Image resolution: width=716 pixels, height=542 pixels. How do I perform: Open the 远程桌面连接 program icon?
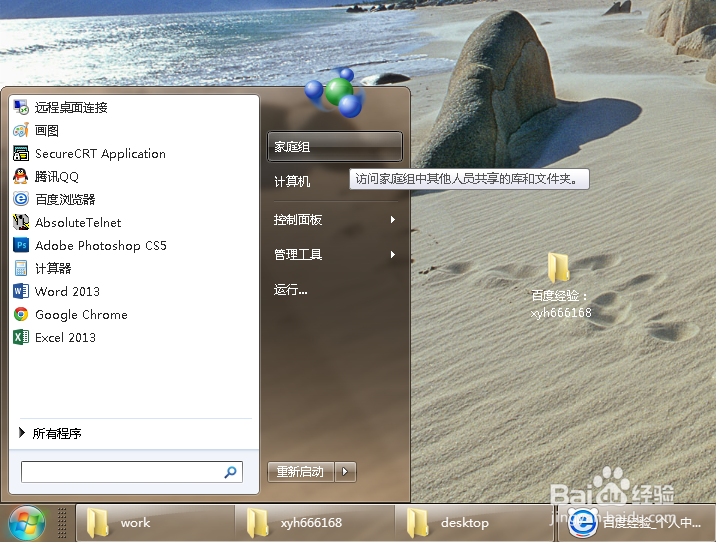pyautogui.click(x=21, y=107)
